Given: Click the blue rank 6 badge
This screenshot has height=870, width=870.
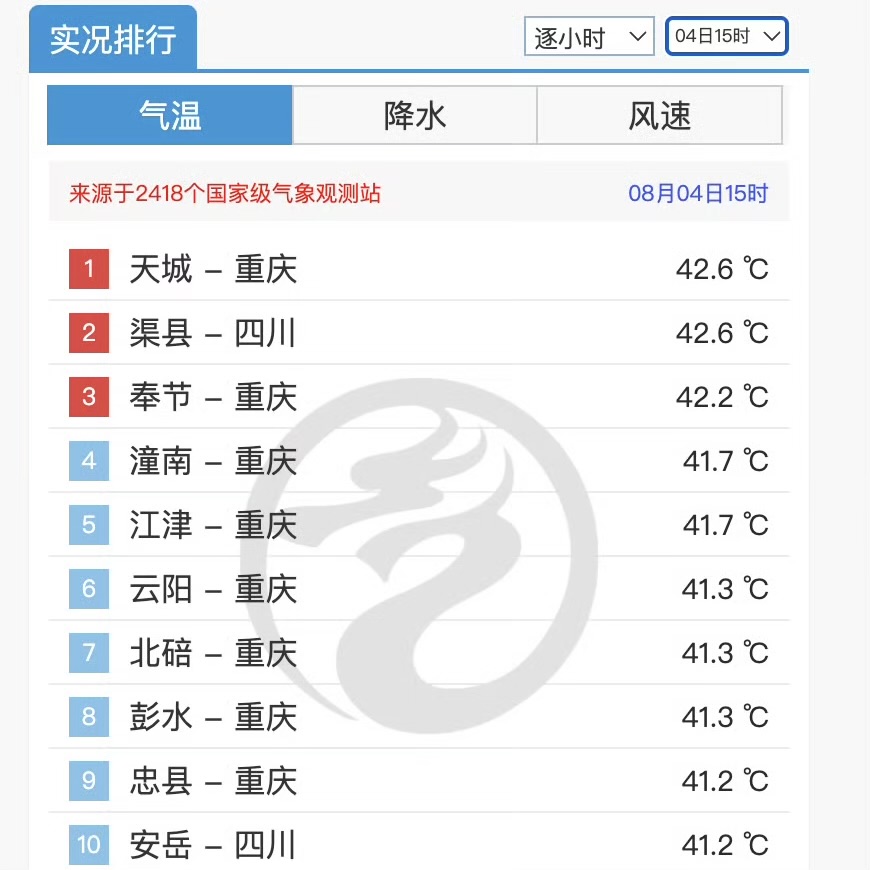Looking at the screenshot, I should pos(89,589).
